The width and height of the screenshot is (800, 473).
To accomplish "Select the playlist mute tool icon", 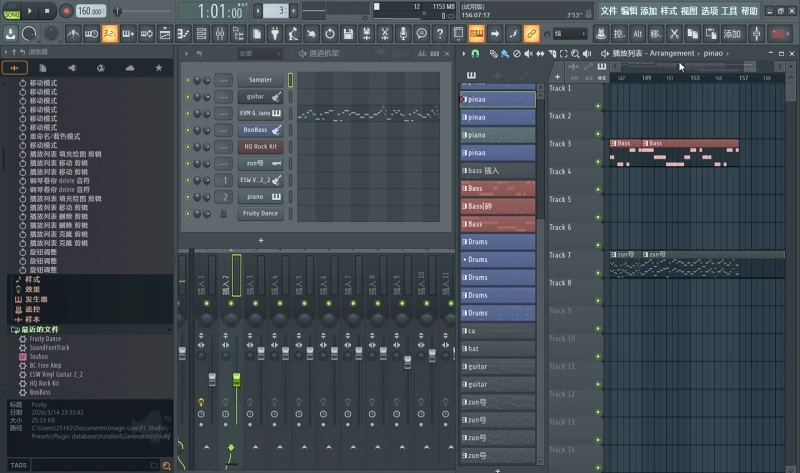I will 529,54.
